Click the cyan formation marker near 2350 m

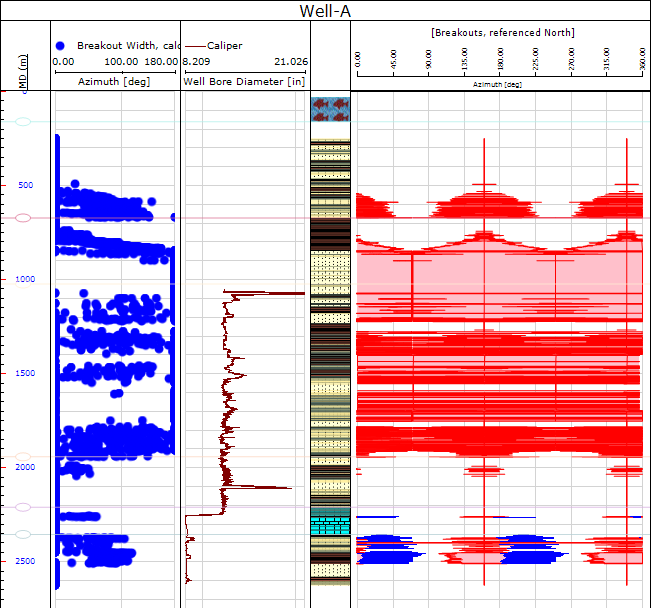[24, 534]
